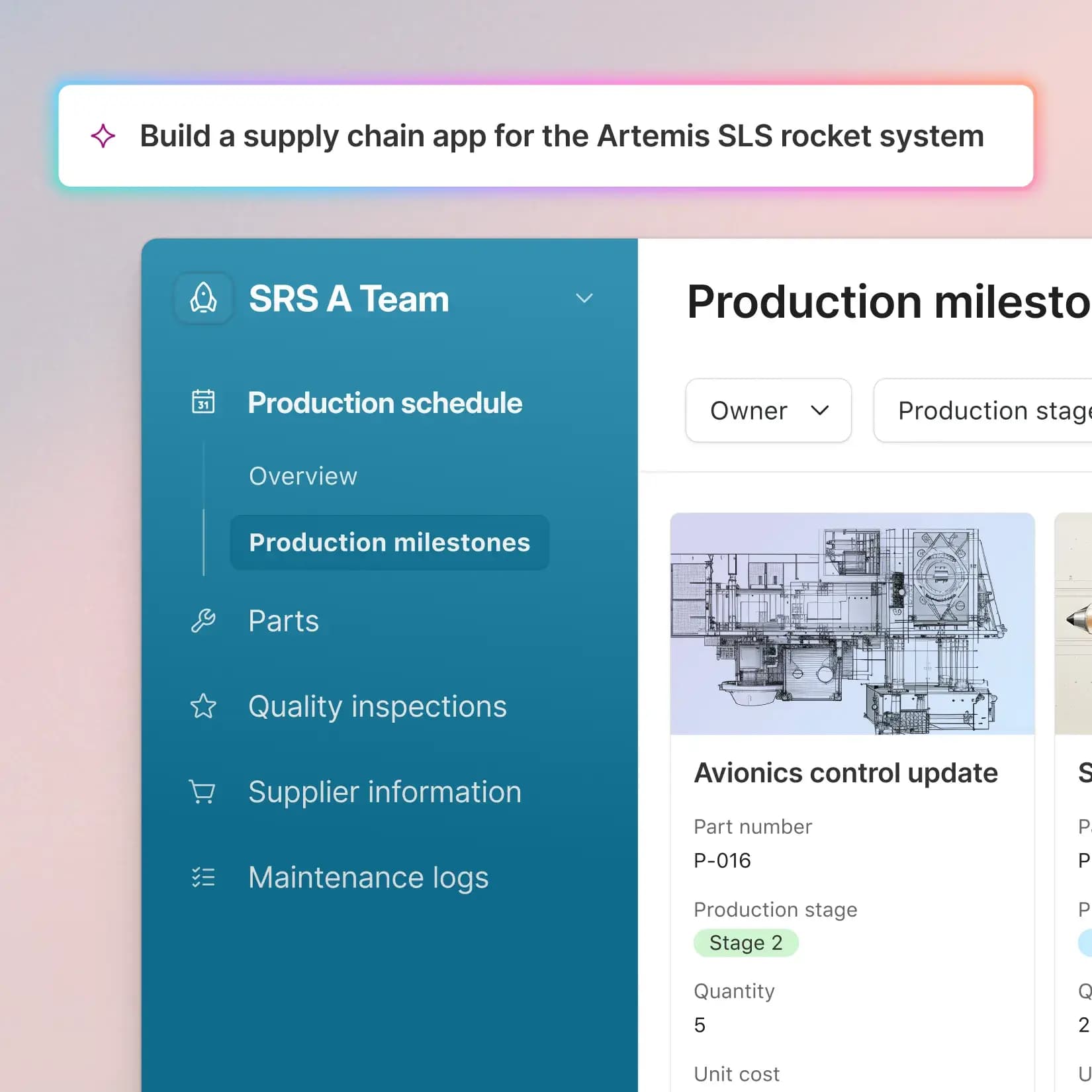This screenshot has width=1092, height=1092.
Task: Open the Owner filter dropdown
Action: [x=768, y=410]
